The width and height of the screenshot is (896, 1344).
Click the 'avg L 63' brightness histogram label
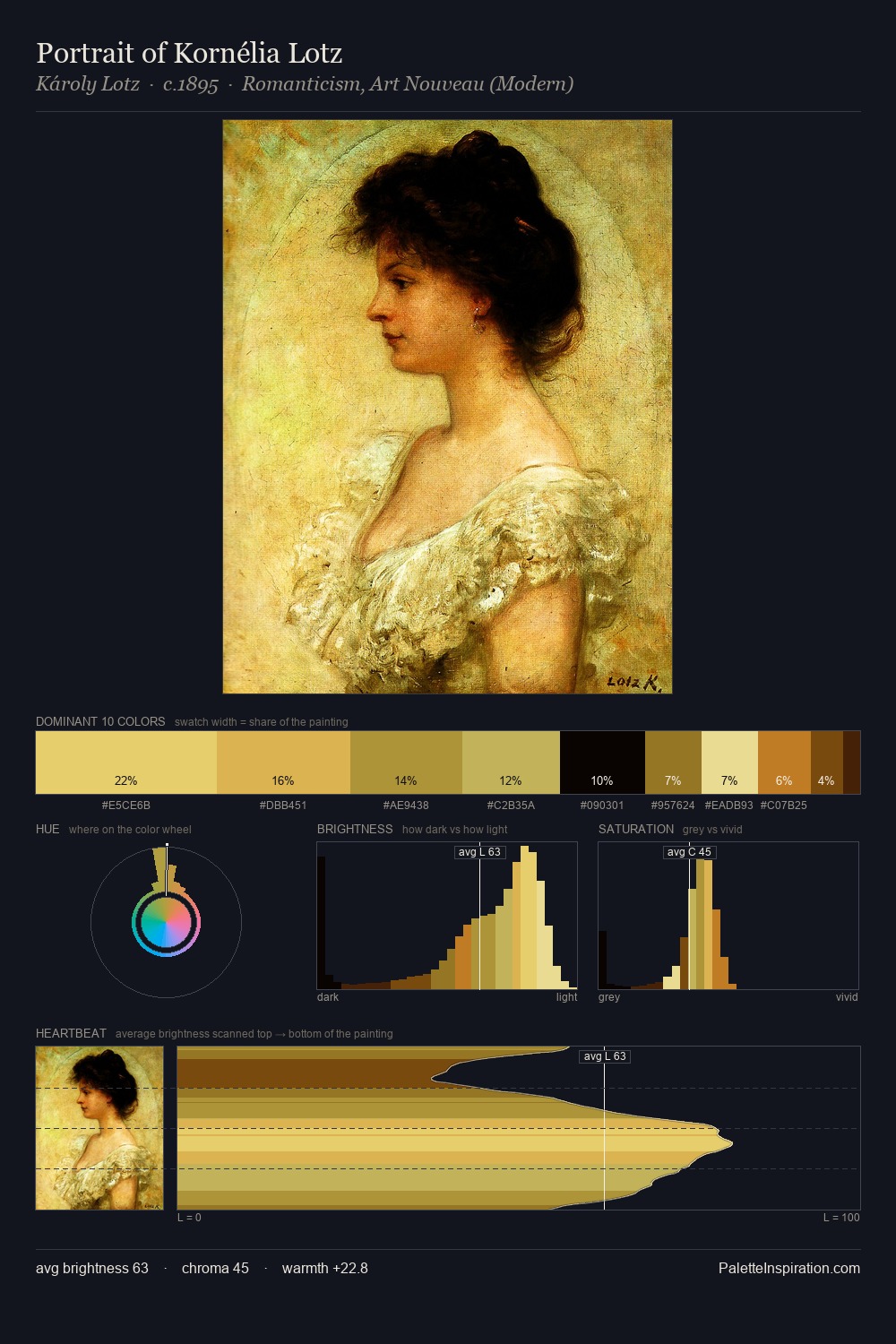pos(479,852)
